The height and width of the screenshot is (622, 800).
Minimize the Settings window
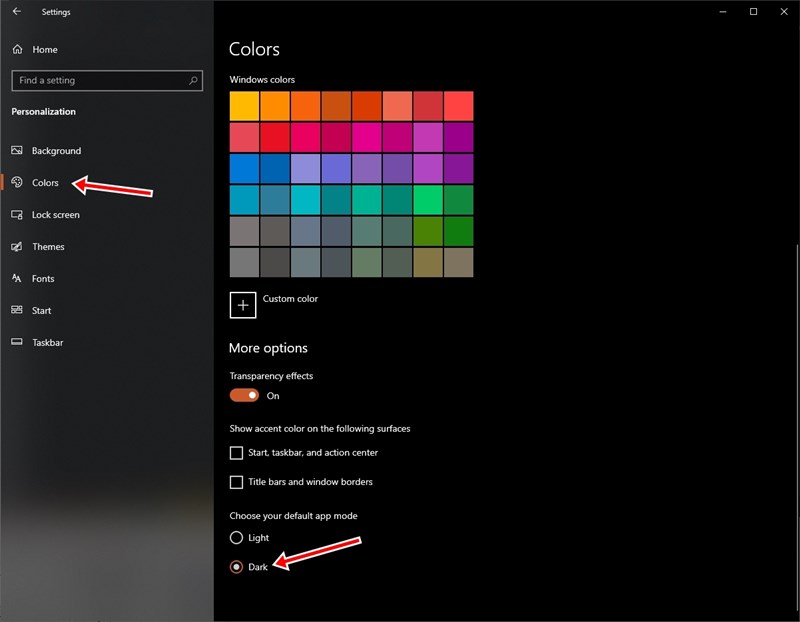723,11
